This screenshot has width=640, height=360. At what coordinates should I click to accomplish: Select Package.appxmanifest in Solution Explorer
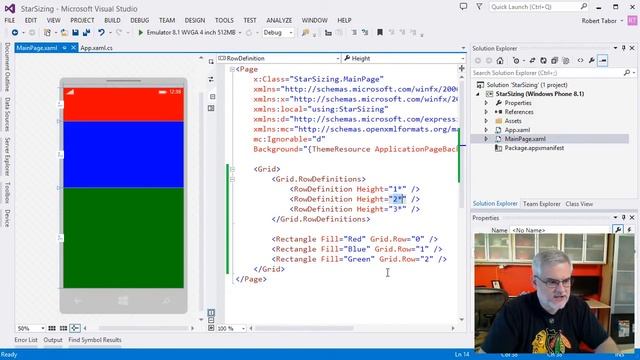[x=534, y=148]
